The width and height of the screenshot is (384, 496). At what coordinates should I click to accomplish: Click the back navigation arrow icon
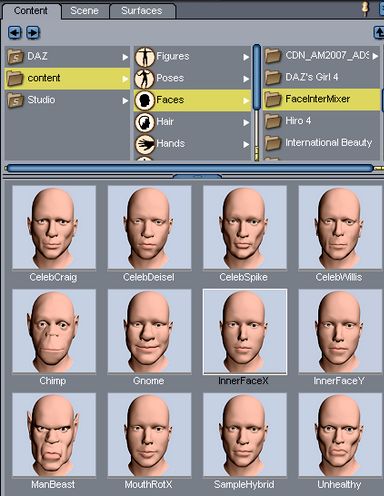click(15, 33)
